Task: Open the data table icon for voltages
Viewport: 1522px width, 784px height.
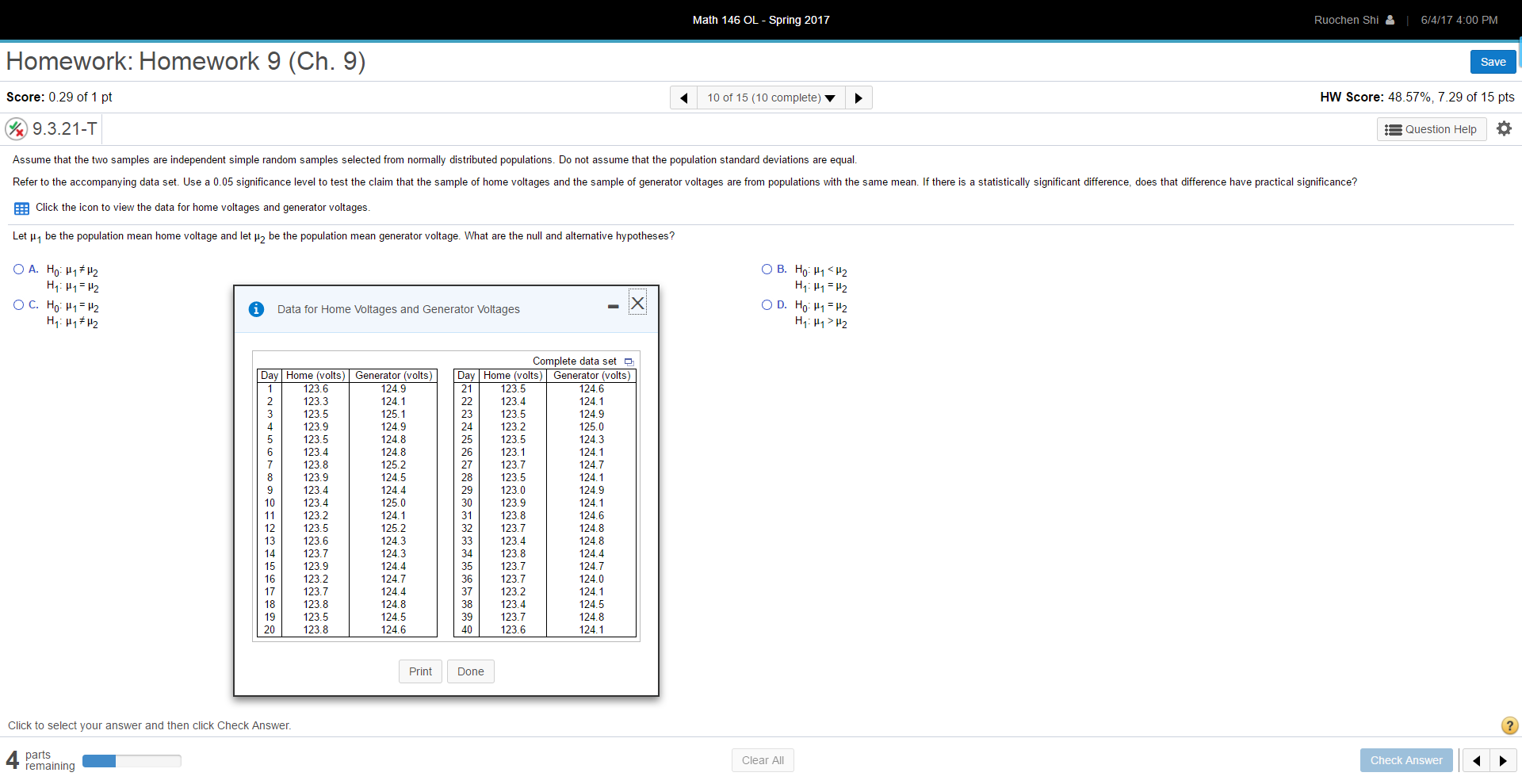Action: point(21,208)
